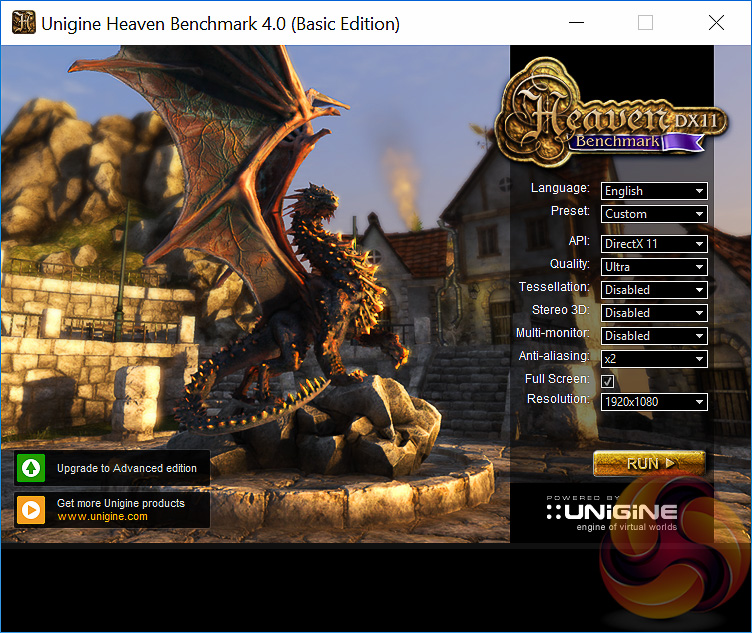Open the Anti-aliasing dropdown showing x2

click(654, 359)
